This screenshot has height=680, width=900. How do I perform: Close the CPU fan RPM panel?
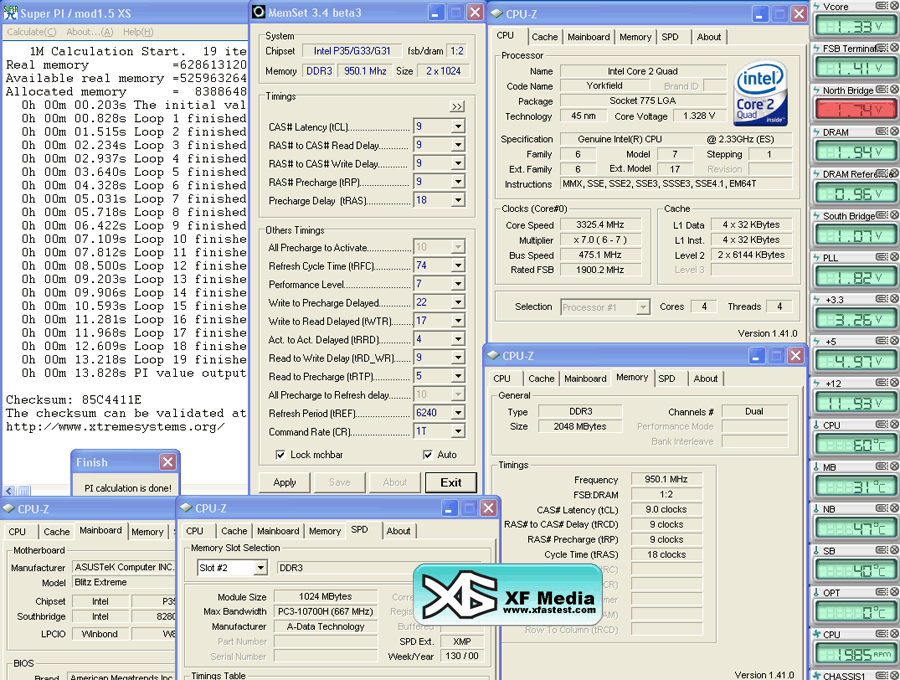(x=894, y=634)
